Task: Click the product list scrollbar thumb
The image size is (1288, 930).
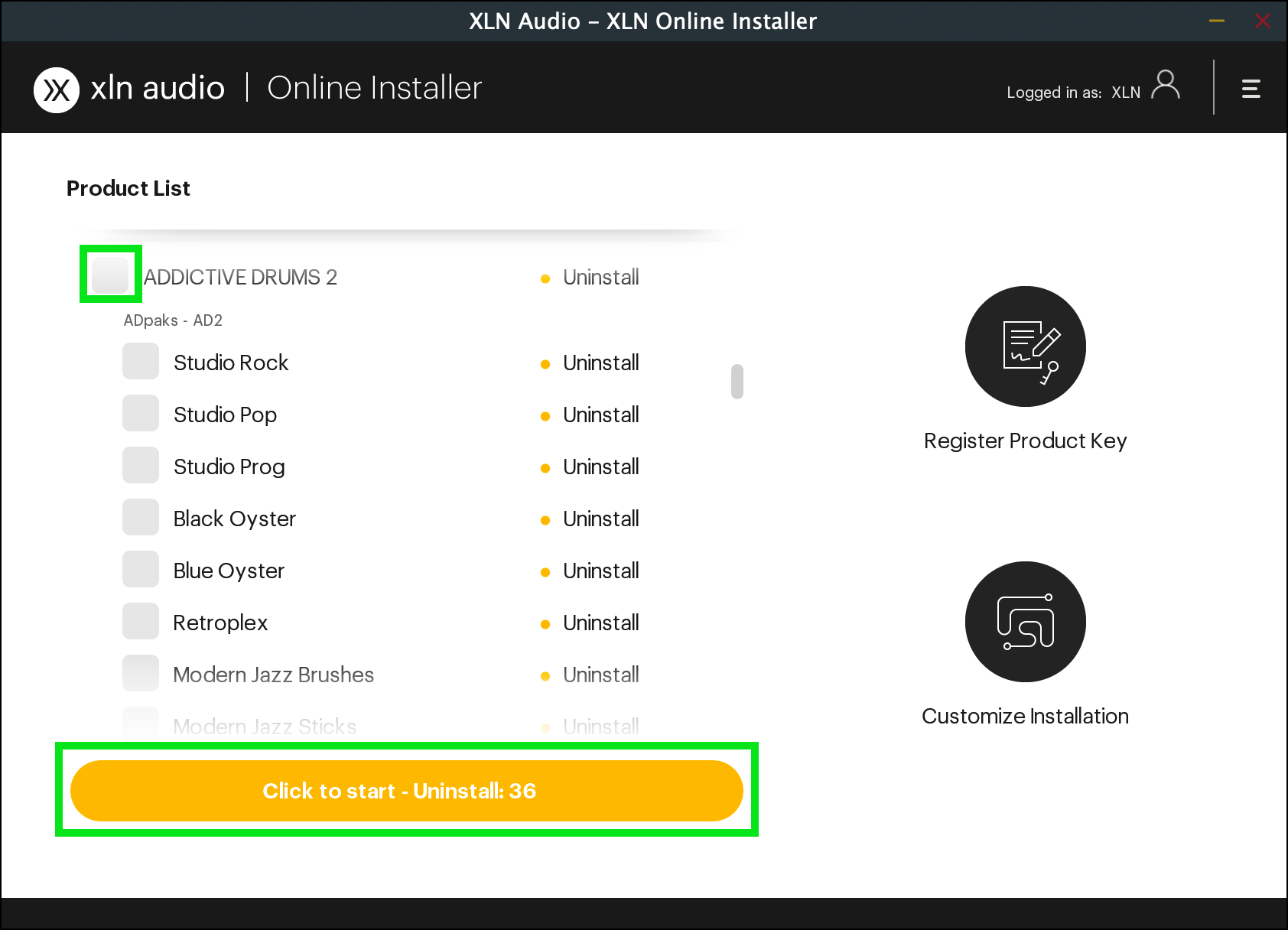Action: click(x=737, y=382)
